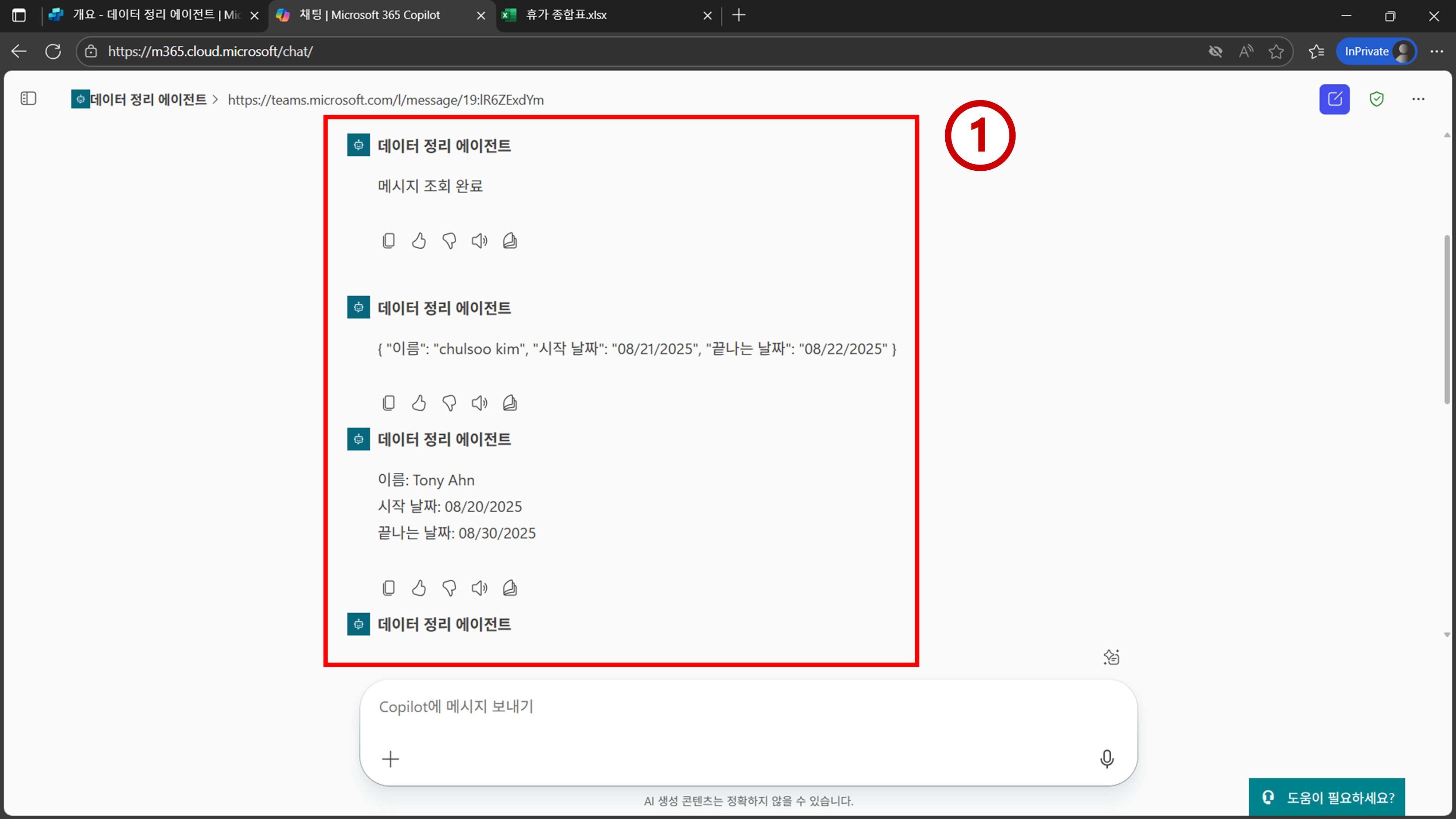Click 데이터 정리 에이전트 breadcrumb link
Image resolution: width=1456 pixels, height=819 pixels.
(148, 99)
